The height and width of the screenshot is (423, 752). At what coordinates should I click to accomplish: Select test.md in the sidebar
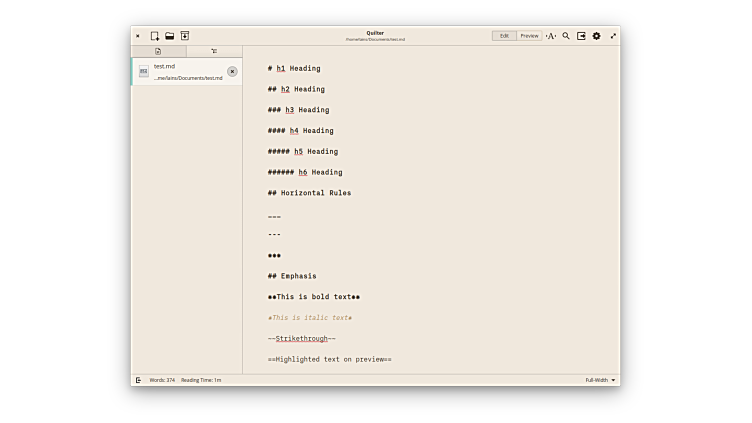pyautogui.click(x=180, y=71)
